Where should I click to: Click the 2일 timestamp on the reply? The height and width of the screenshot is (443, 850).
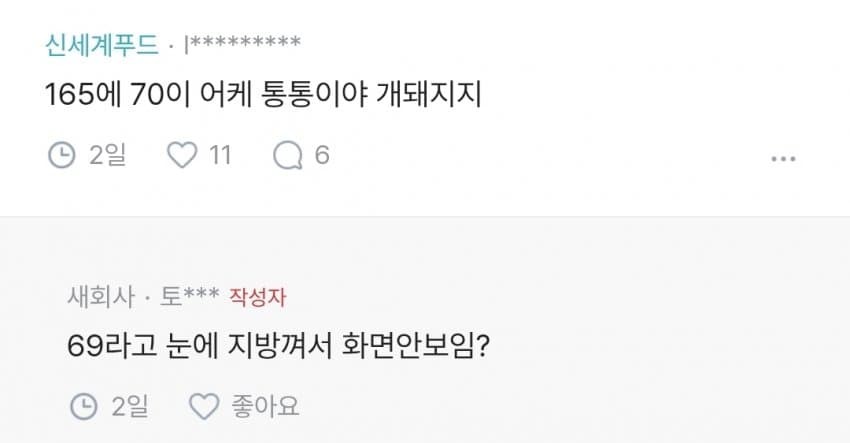coord(128,406)
